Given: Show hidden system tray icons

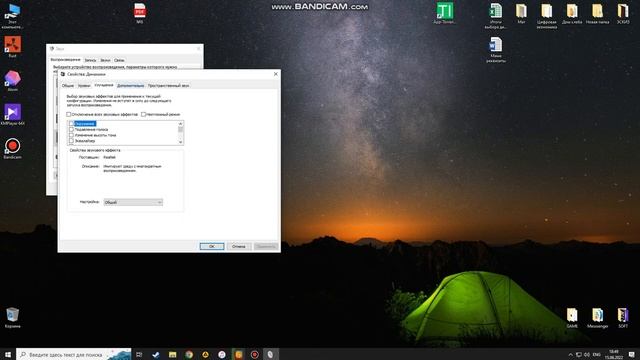Looking at the screenshot, I should click(570, 354).
